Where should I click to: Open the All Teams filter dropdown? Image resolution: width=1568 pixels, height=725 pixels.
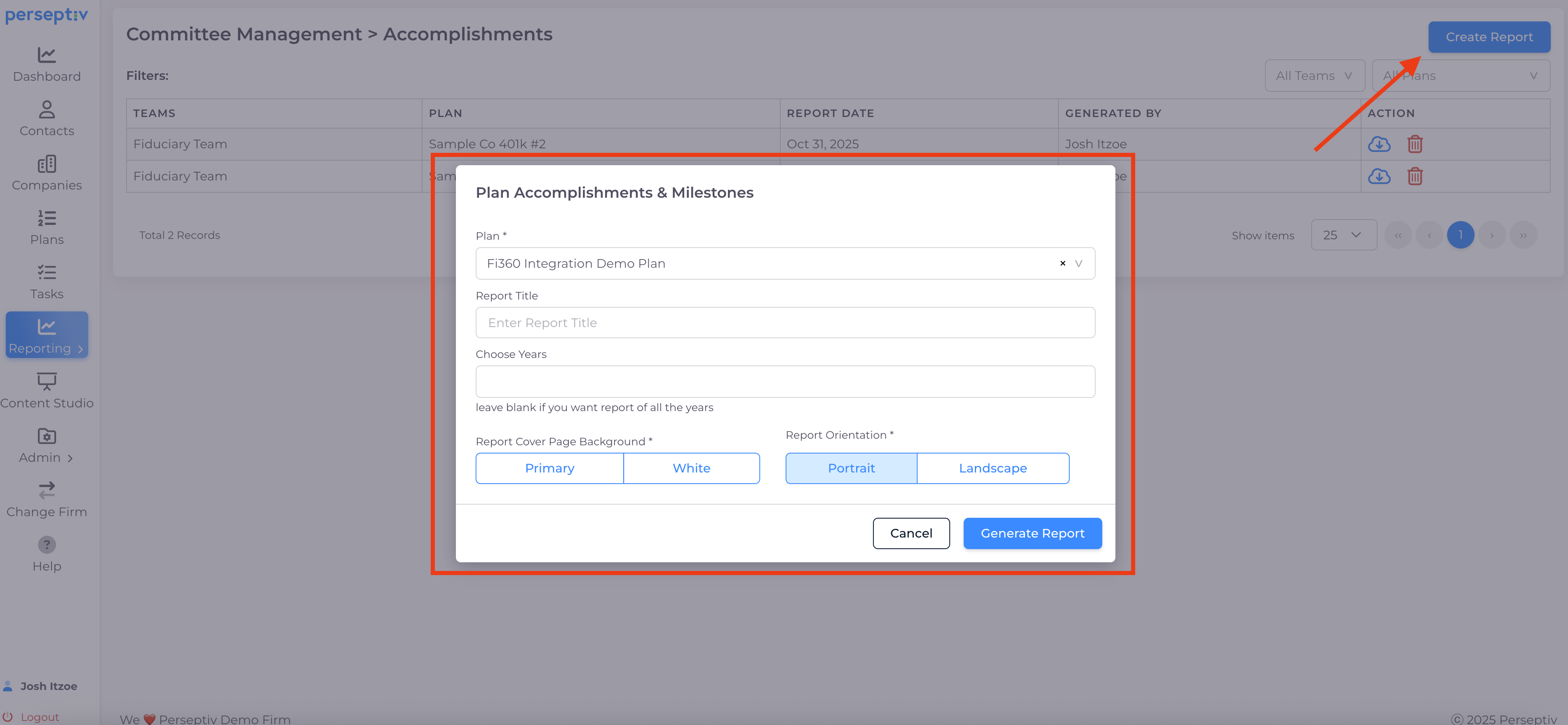point(1314,76)
